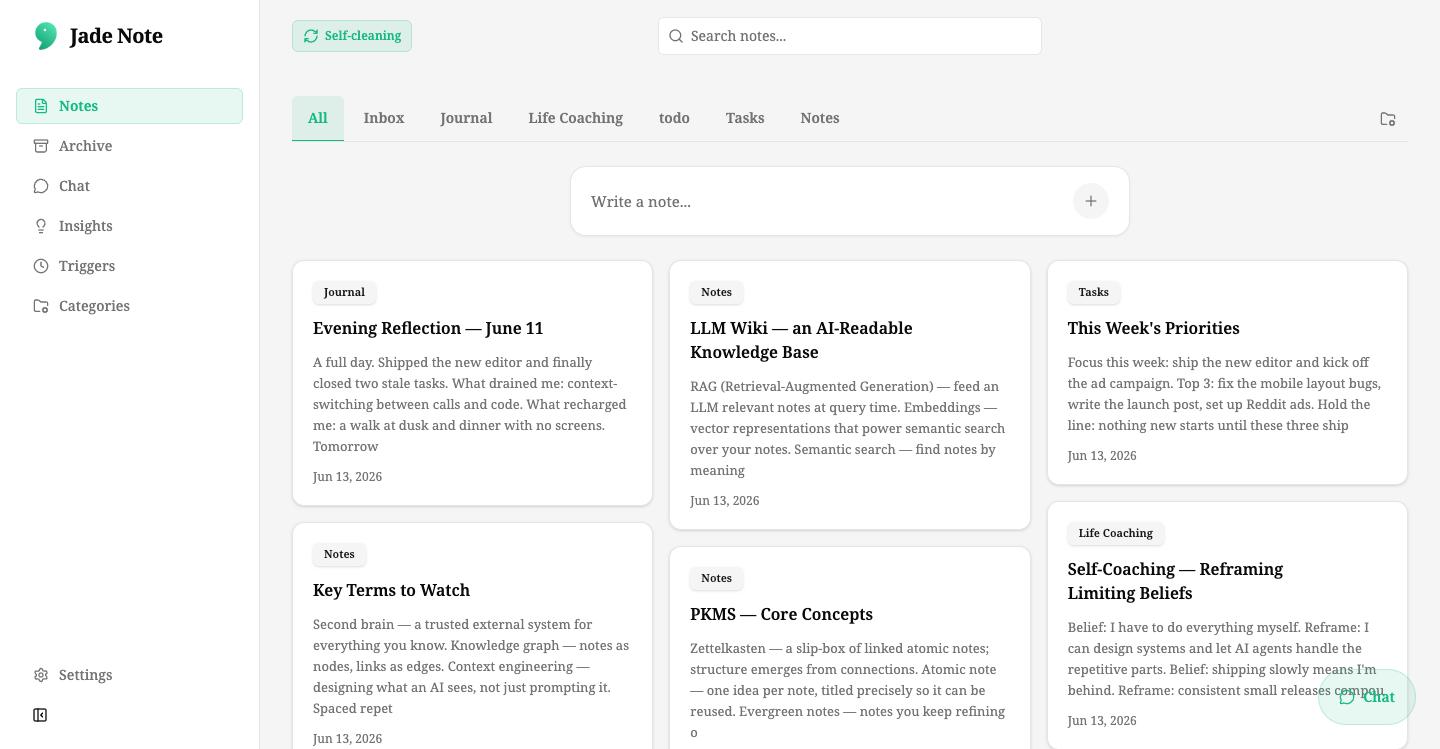This screenshot has height=749, width=1440.
Task: Click the Triggers clock icon
Action: click(x=41, y=266)
